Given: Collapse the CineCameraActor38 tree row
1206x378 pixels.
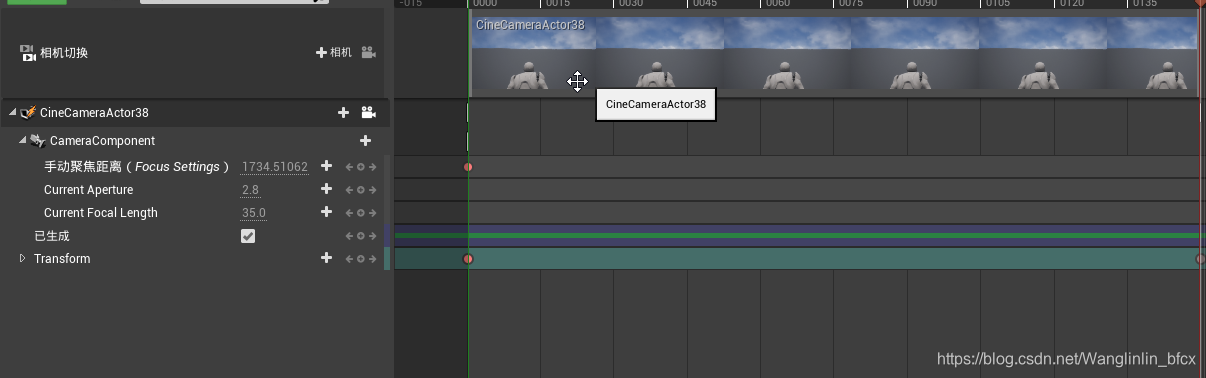Looking at the screenshot, I should tap(13, 113).
